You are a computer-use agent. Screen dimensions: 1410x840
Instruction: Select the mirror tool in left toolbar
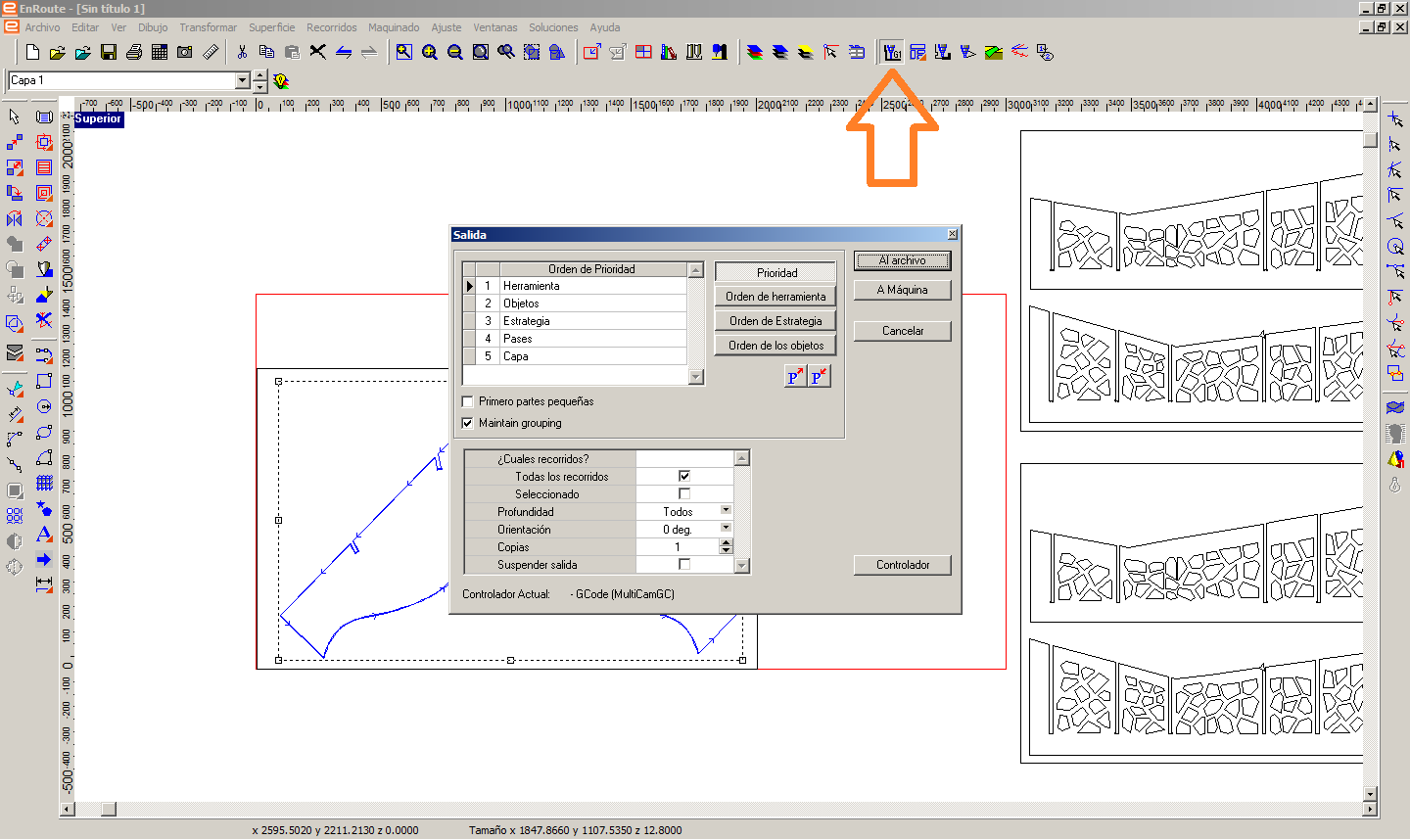(x=15, y=218)
